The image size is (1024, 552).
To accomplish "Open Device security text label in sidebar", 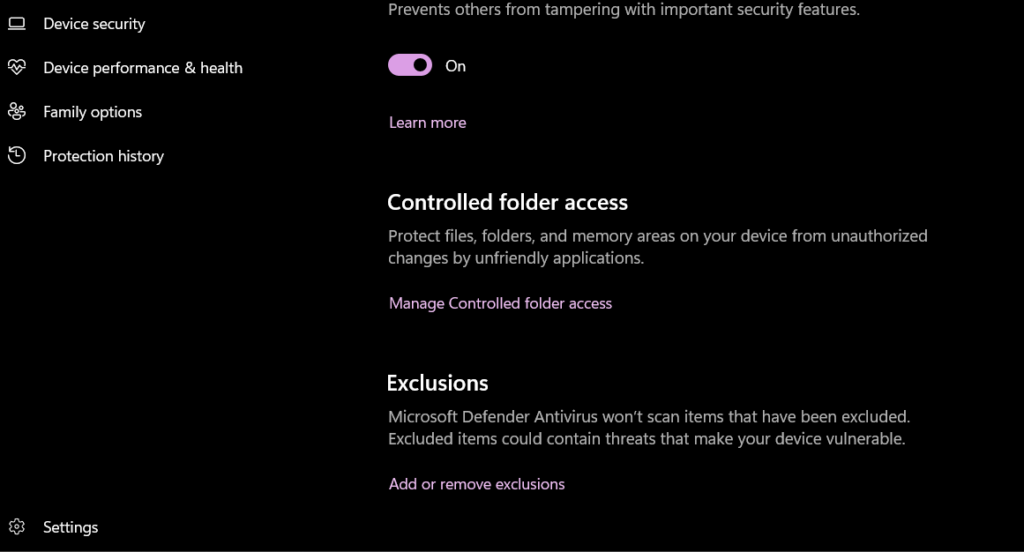I will (94, 24).
